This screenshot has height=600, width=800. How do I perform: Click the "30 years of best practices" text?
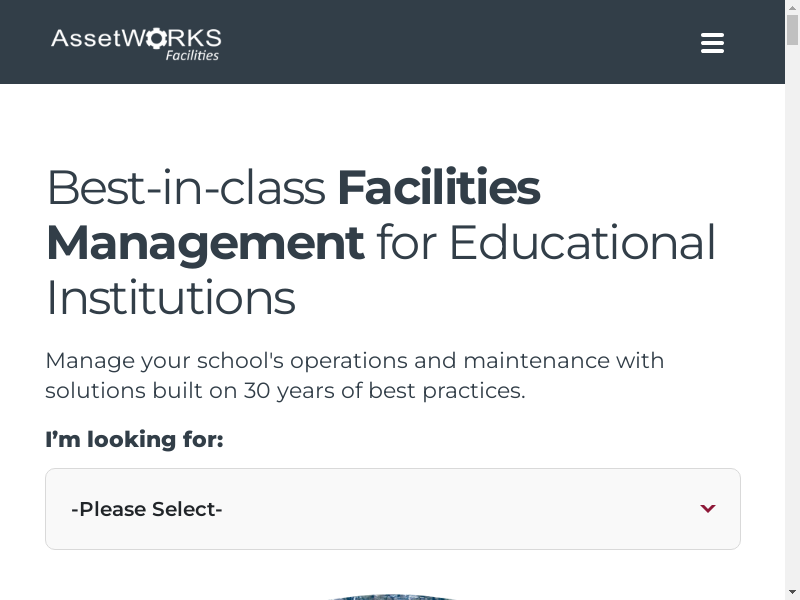pos(384,391)
